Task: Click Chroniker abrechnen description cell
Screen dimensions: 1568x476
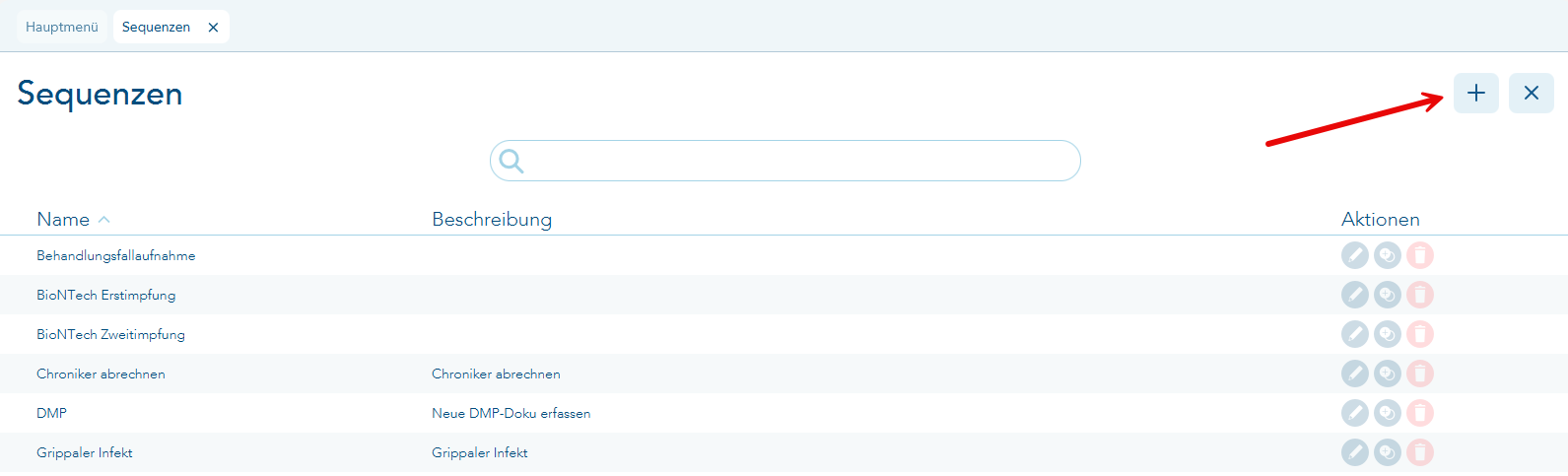Action: tap(496, 374)
